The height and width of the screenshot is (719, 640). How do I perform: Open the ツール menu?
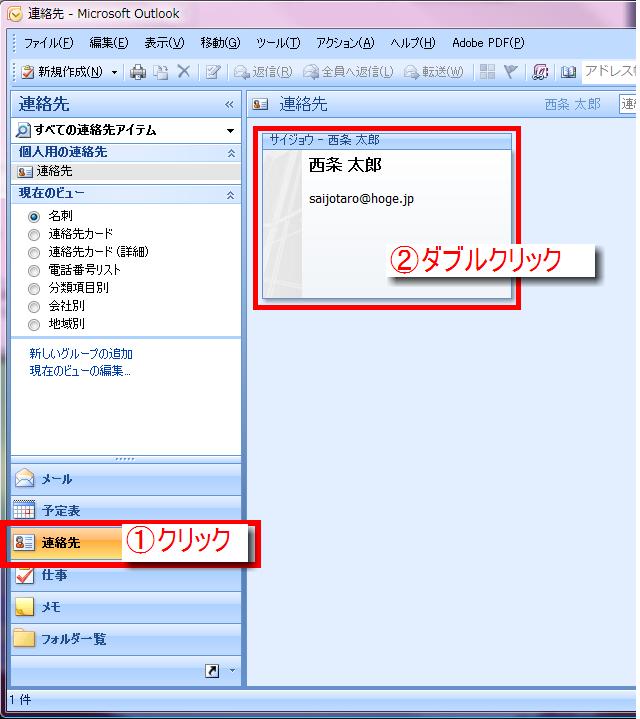click(x=277, y=43)
